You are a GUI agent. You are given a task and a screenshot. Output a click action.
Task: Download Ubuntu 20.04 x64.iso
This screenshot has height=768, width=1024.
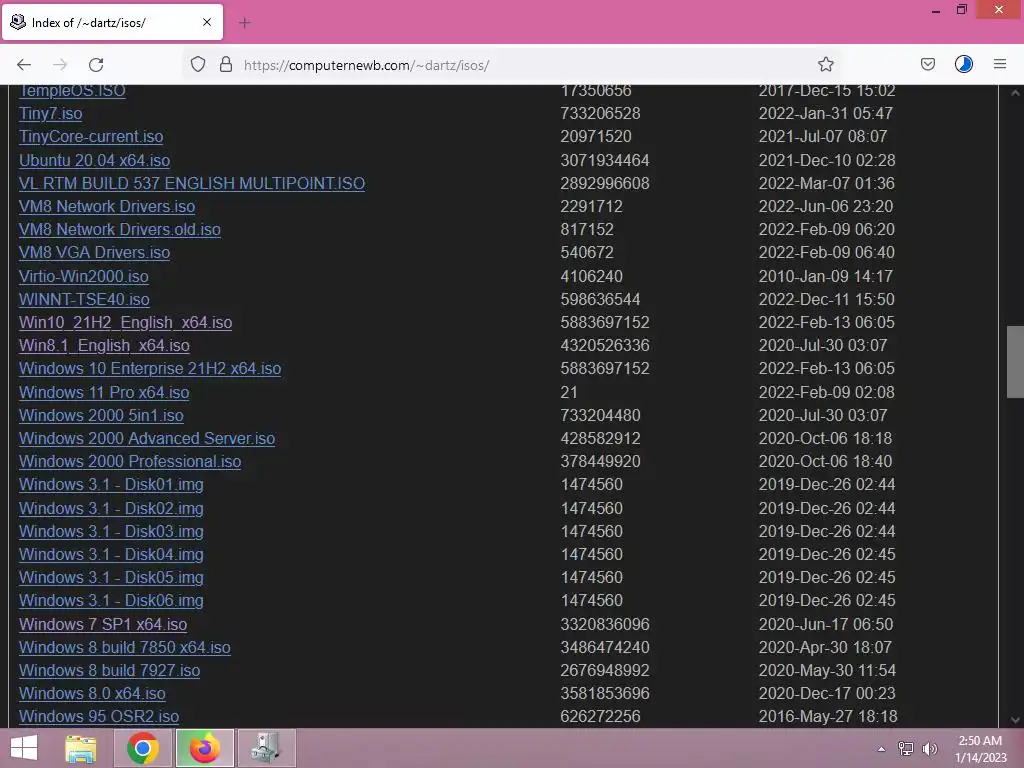point(95,160)
